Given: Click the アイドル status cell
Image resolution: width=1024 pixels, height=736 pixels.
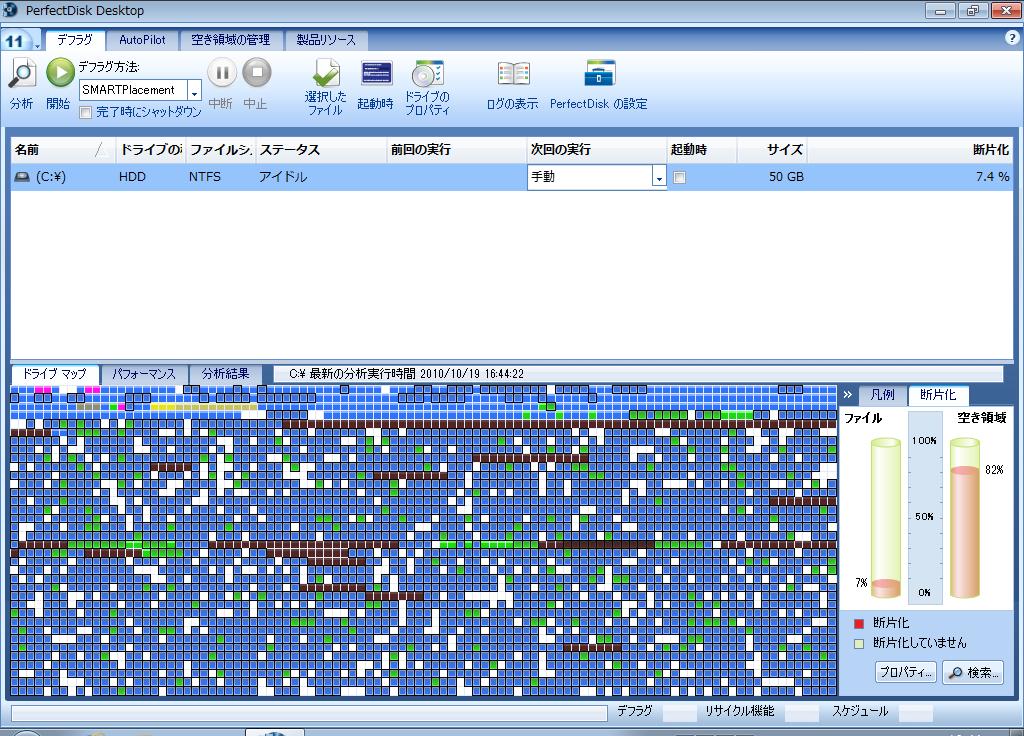Looking at the screenshot, I should 283,177.
